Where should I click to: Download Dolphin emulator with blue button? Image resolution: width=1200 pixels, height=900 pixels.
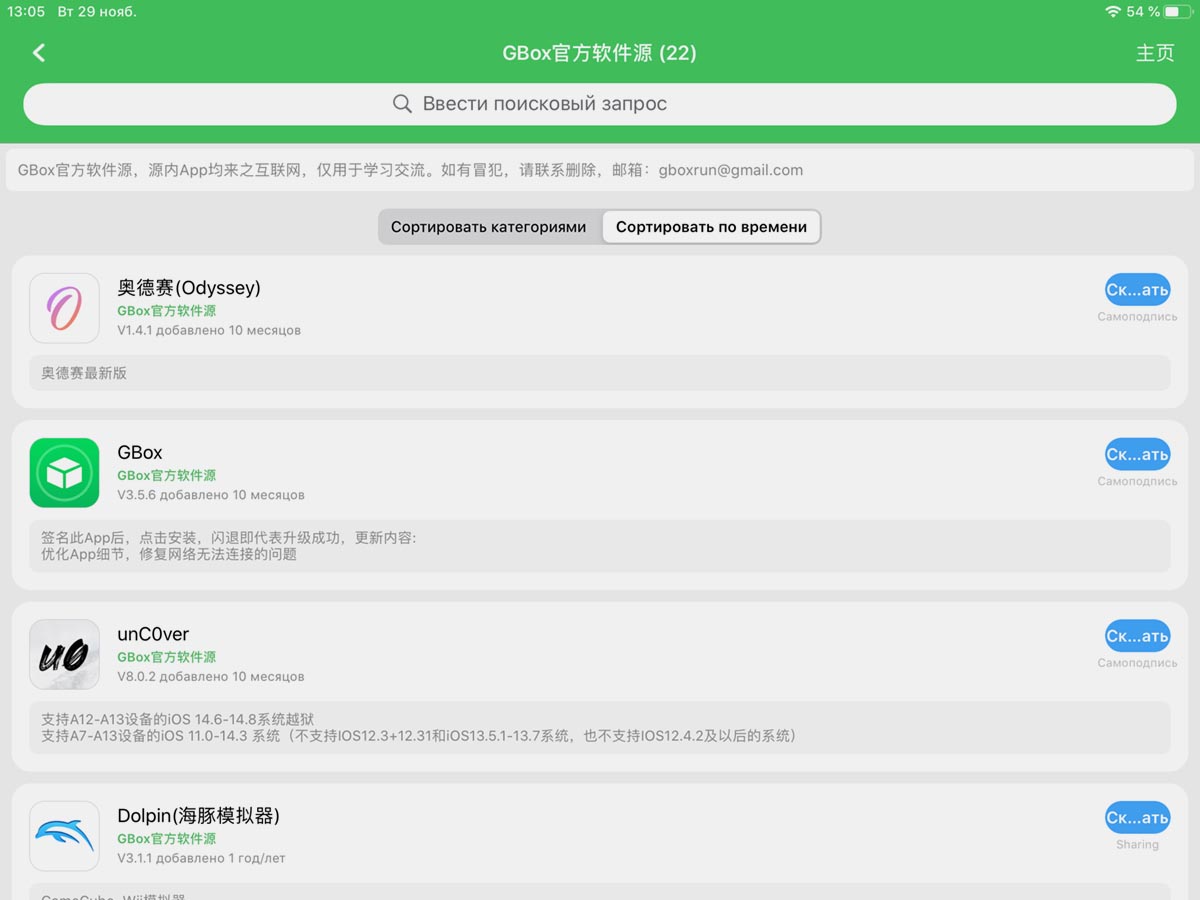(x=1137, y=818)
